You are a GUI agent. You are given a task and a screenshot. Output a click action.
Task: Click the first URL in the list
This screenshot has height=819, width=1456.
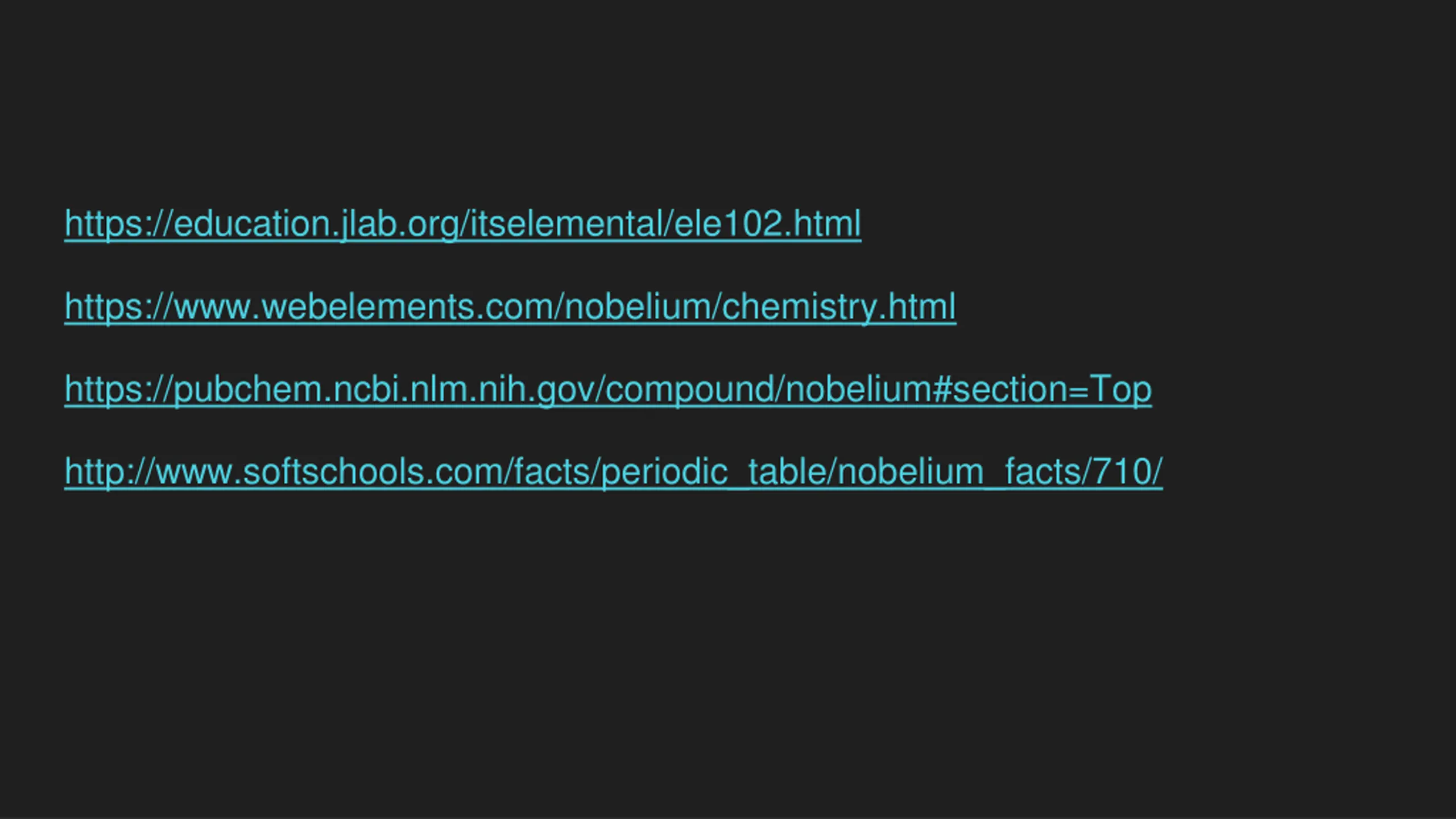pyautogui.click(x=462, y=224)
